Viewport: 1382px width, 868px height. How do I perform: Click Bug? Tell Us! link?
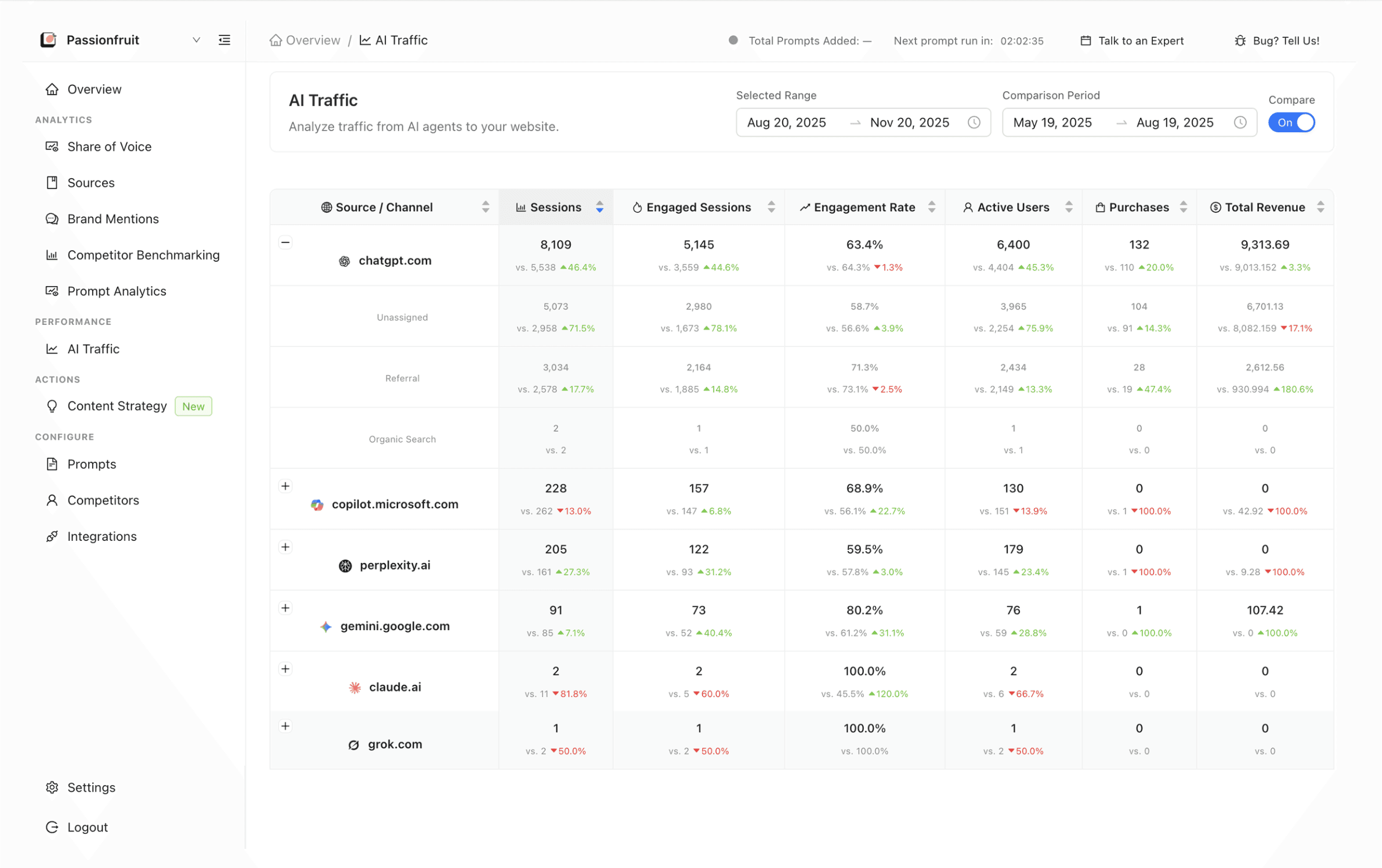(x=1286, y=41)
